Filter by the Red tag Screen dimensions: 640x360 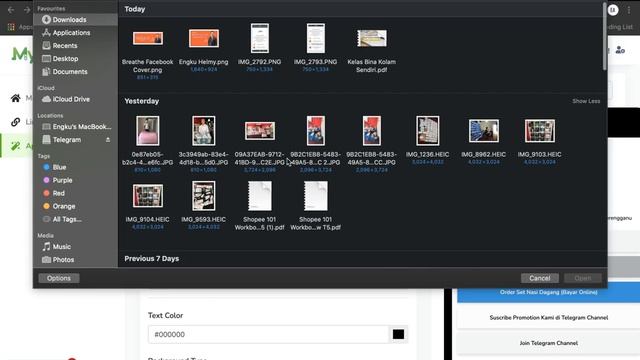click(x=75, y=193)
